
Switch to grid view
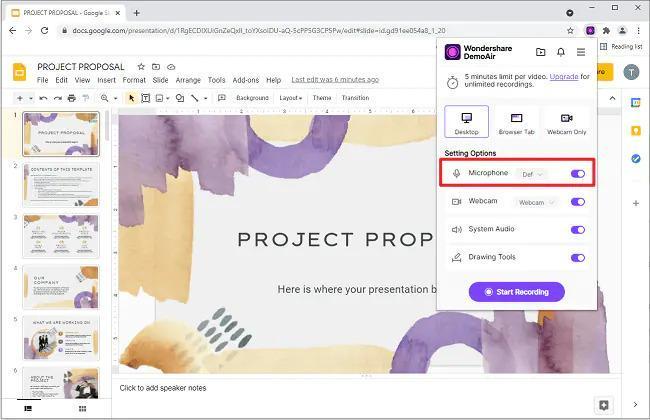(x=82, y=408)
